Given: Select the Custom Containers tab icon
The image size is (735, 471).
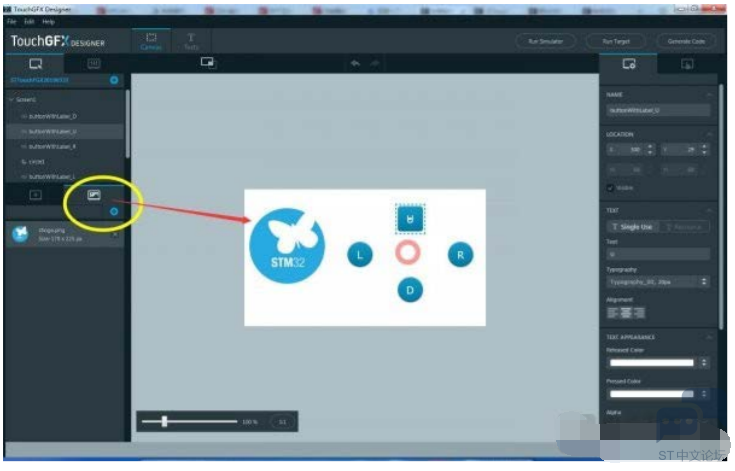Looking at the screenshot, I should pyautogui.click(x=94, y=64).
